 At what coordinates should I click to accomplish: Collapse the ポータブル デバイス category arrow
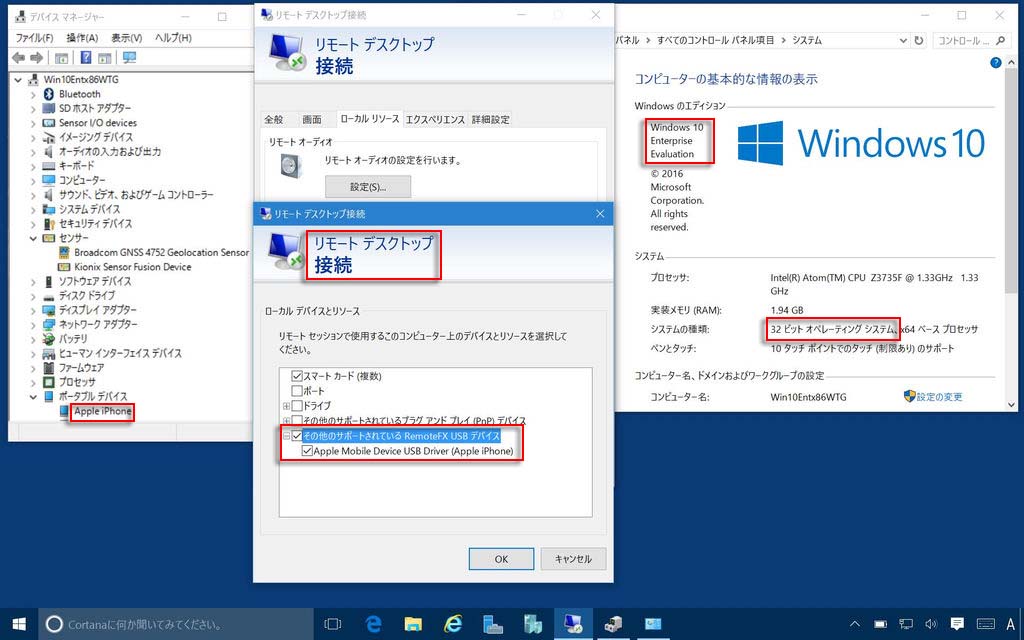tap(33, 396)
